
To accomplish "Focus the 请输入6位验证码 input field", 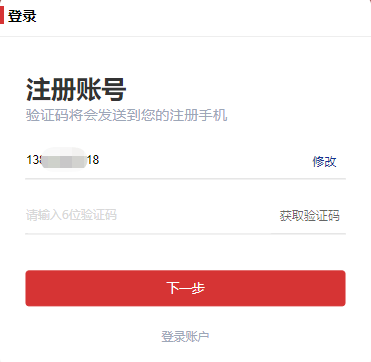I will point(148,215).
